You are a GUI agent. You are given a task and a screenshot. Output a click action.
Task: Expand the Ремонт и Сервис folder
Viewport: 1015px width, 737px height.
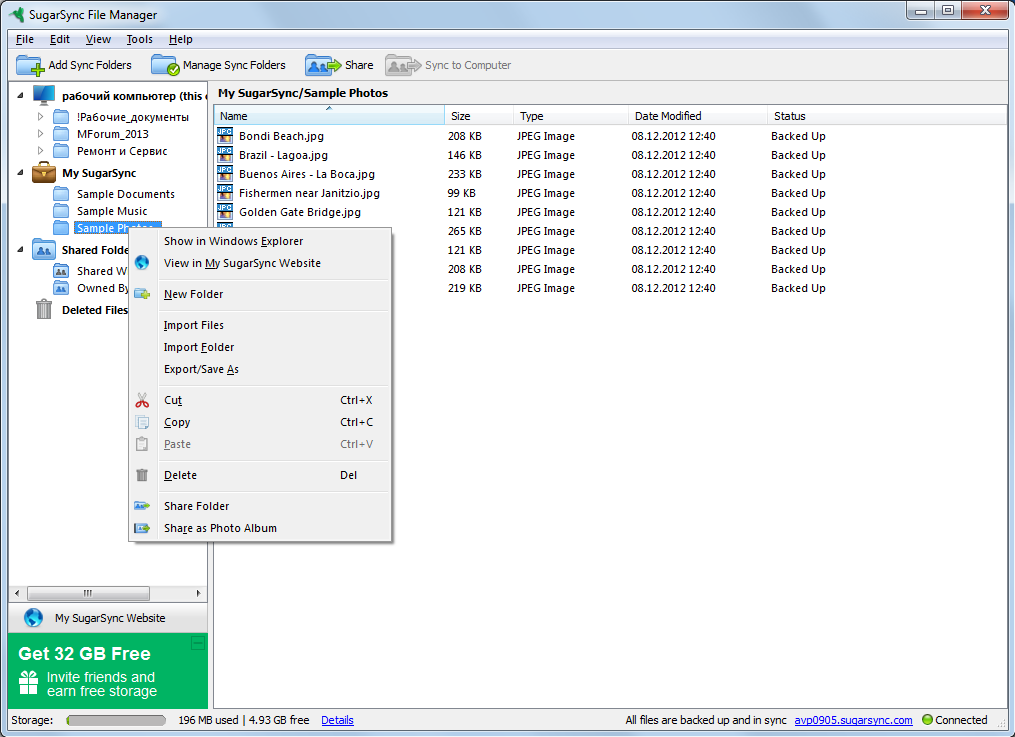pos(40,151)
